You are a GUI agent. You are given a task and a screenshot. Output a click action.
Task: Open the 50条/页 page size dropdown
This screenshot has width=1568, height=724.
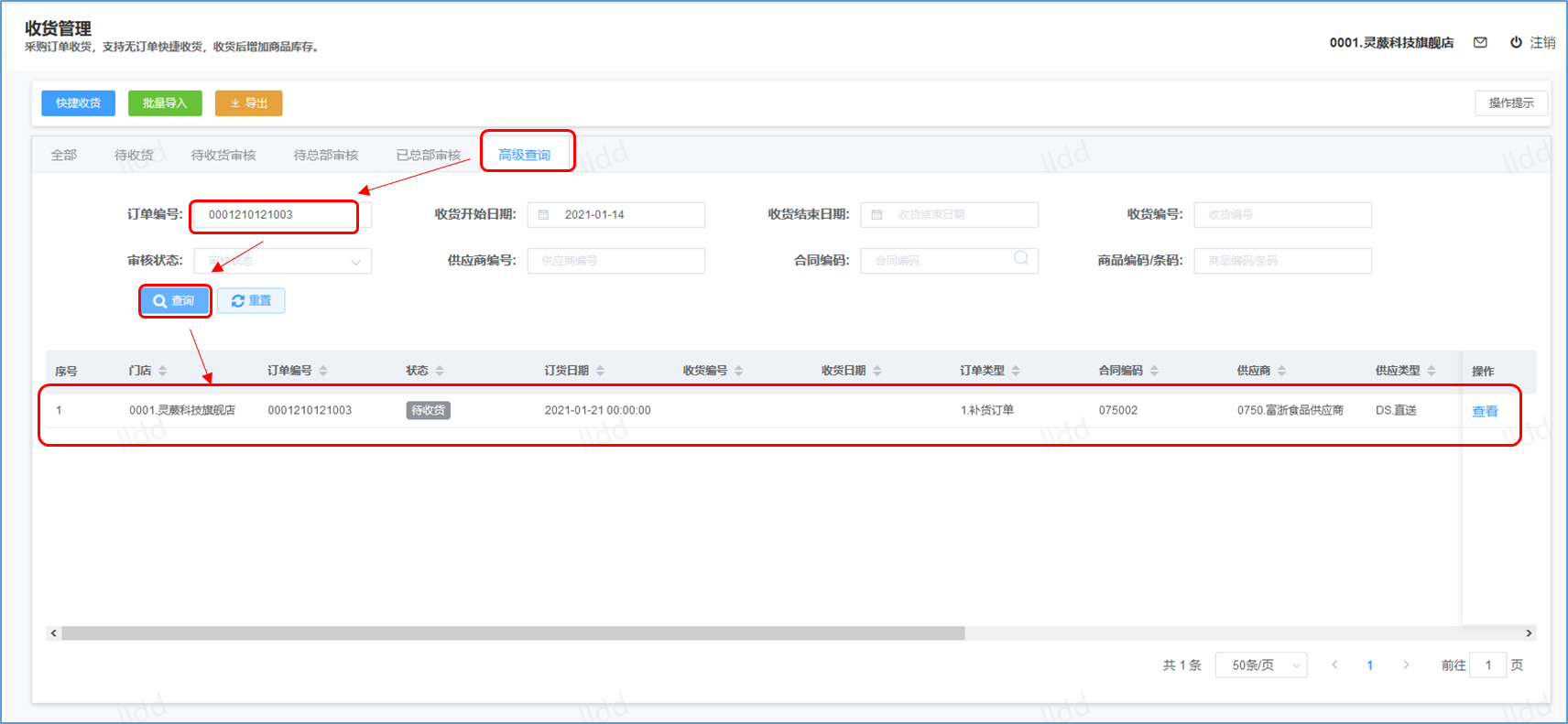pos(1261,665)
